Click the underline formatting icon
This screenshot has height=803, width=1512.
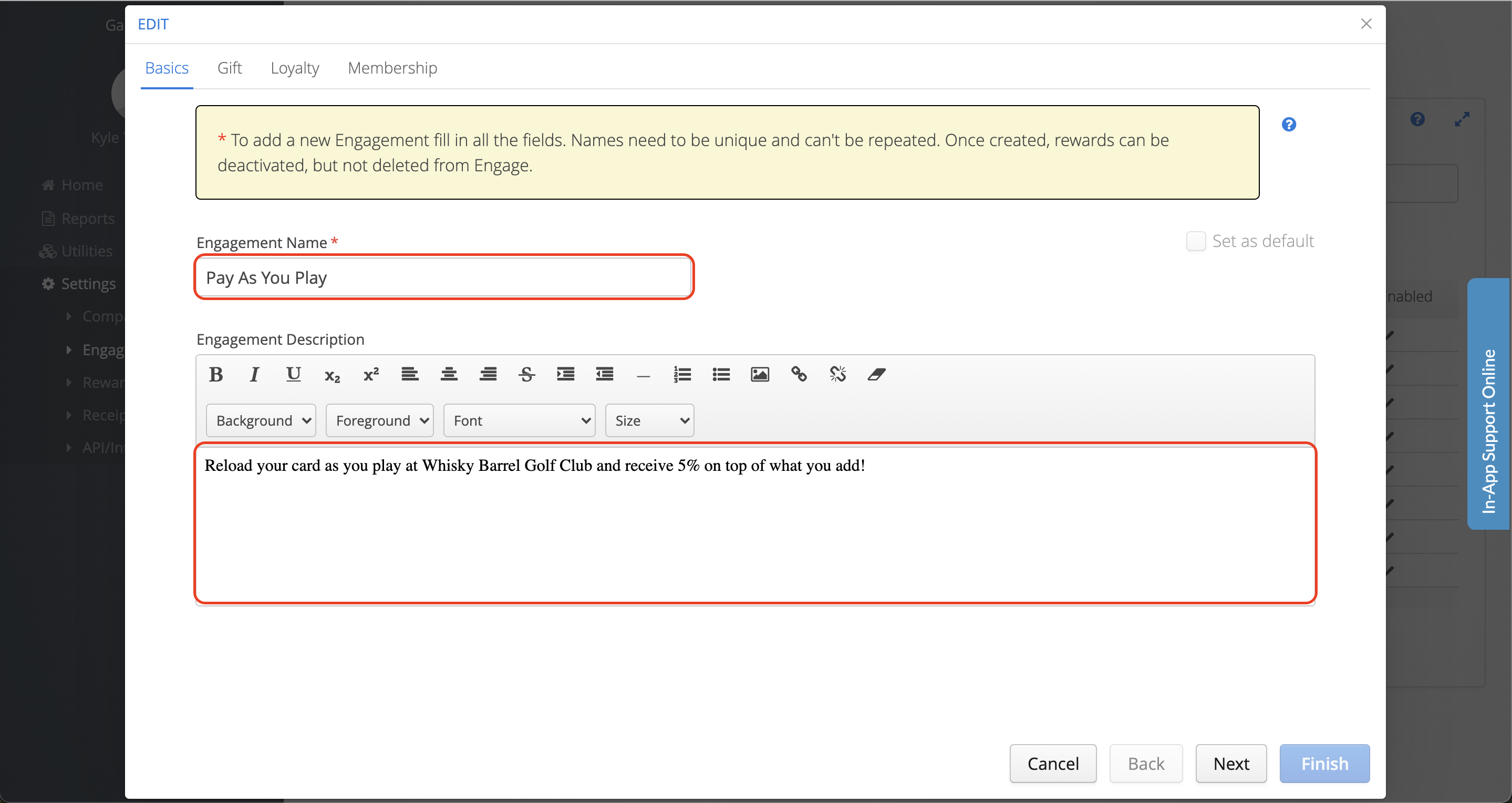tap(293, 374)
